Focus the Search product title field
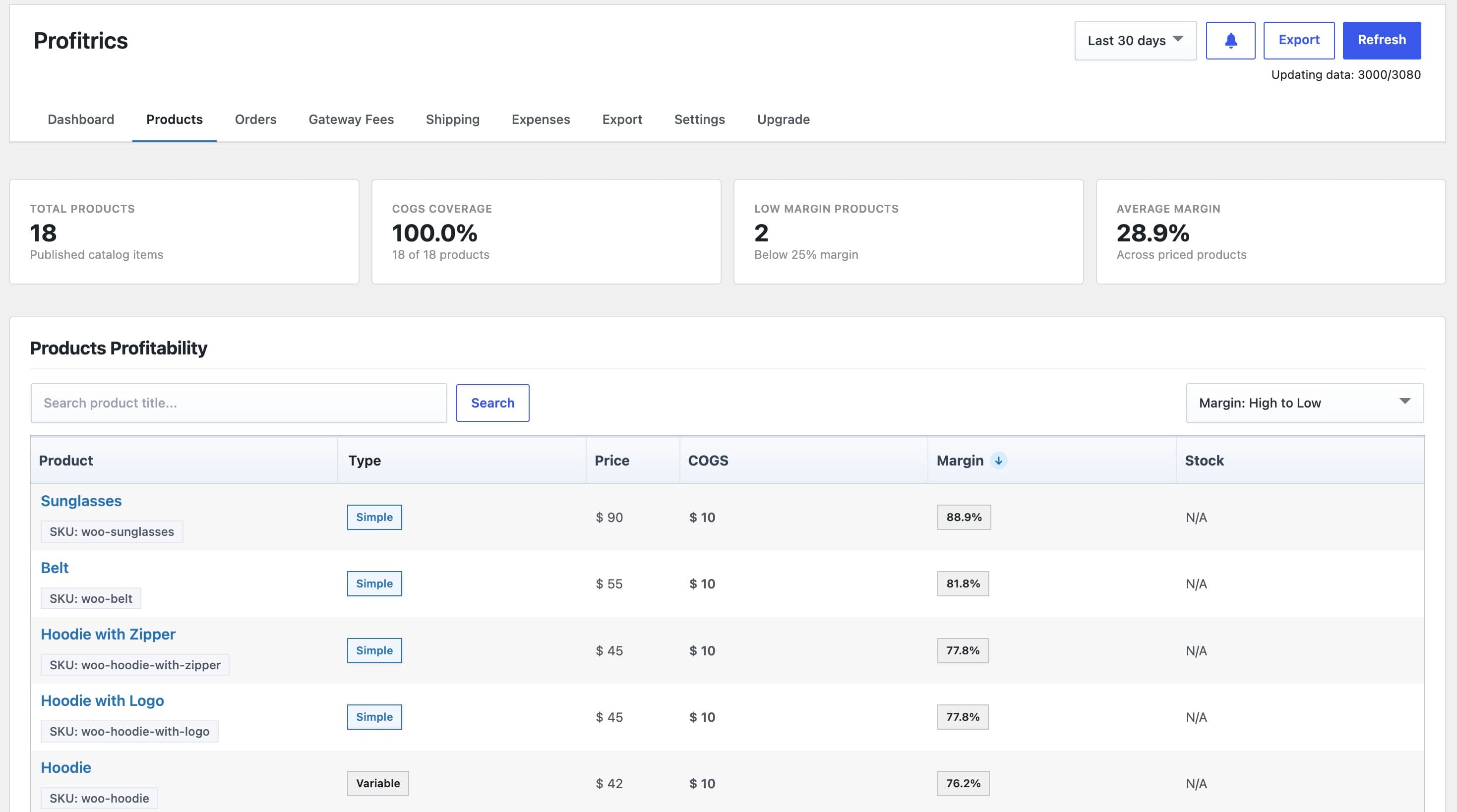Viewport: 1457px width, 812px height. [x=239, y=403]
